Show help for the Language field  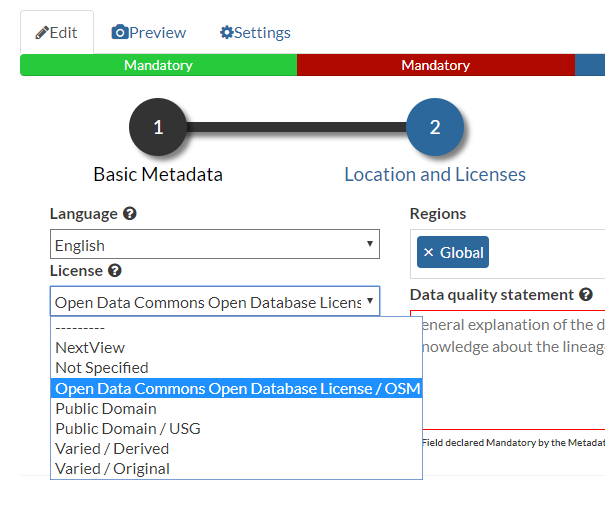tap(130, 213)
